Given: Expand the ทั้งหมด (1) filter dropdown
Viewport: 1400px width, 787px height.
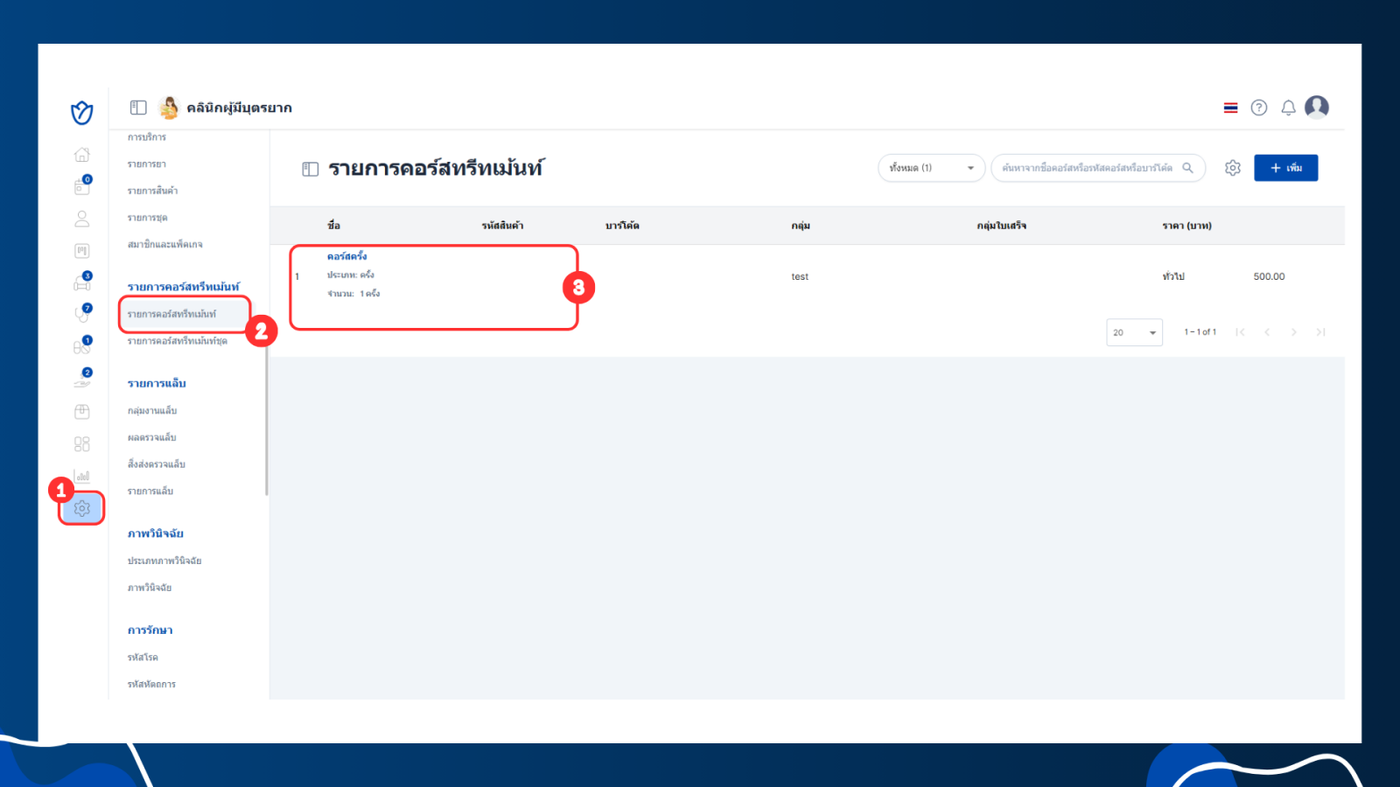Looking at the screenshot, I should coord(931,168).
